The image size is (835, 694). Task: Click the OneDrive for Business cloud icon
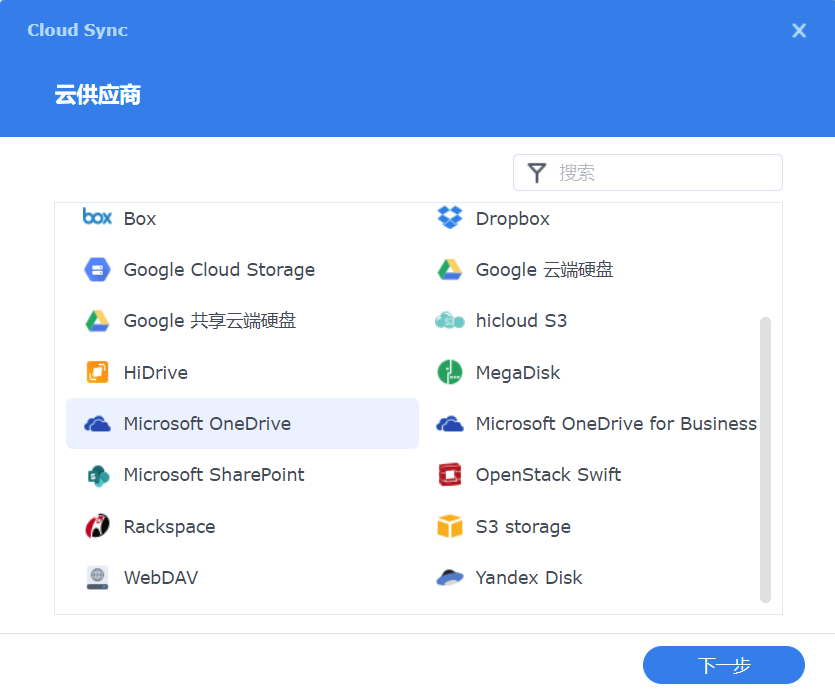tap(450, 424)
